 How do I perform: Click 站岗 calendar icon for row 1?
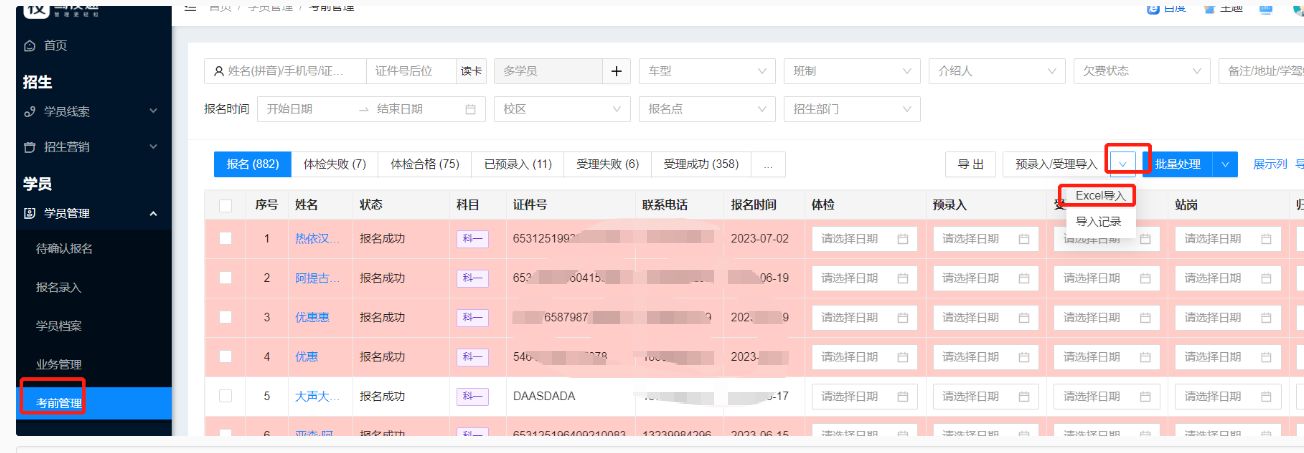pyautogui.click(x=1267, y=239)
